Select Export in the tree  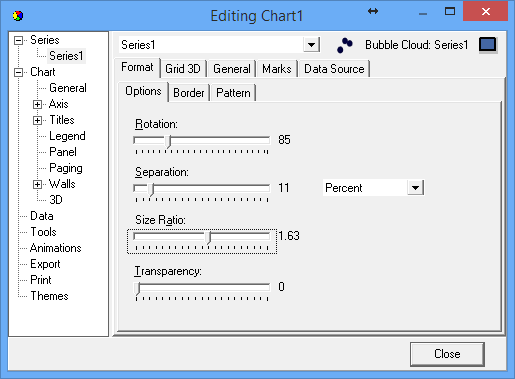[x=45, y=264]
